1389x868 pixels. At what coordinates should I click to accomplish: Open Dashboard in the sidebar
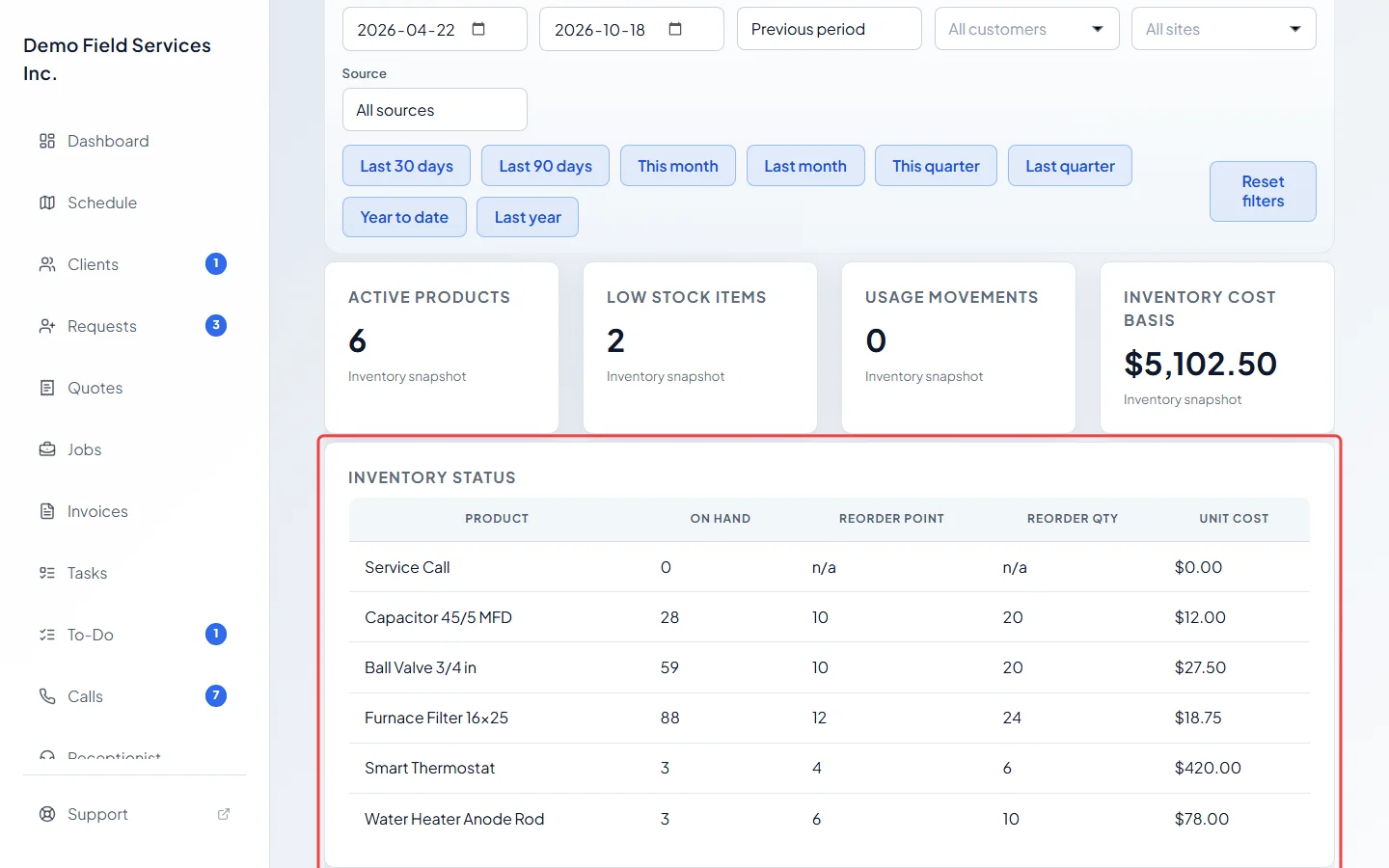(x=135, y=141)
